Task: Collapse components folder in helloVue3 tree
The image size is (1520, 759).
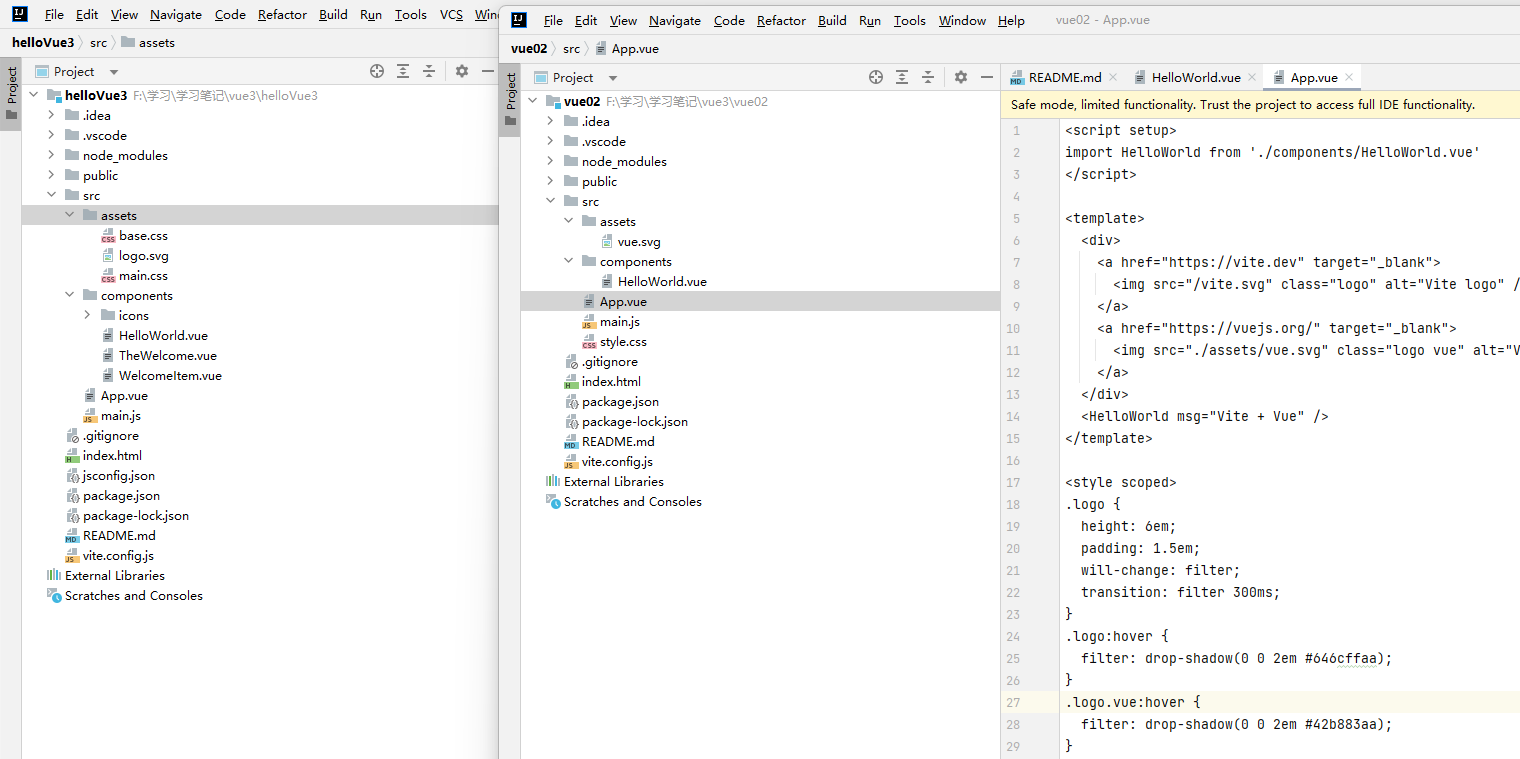Action: click(x=69, y=295)
